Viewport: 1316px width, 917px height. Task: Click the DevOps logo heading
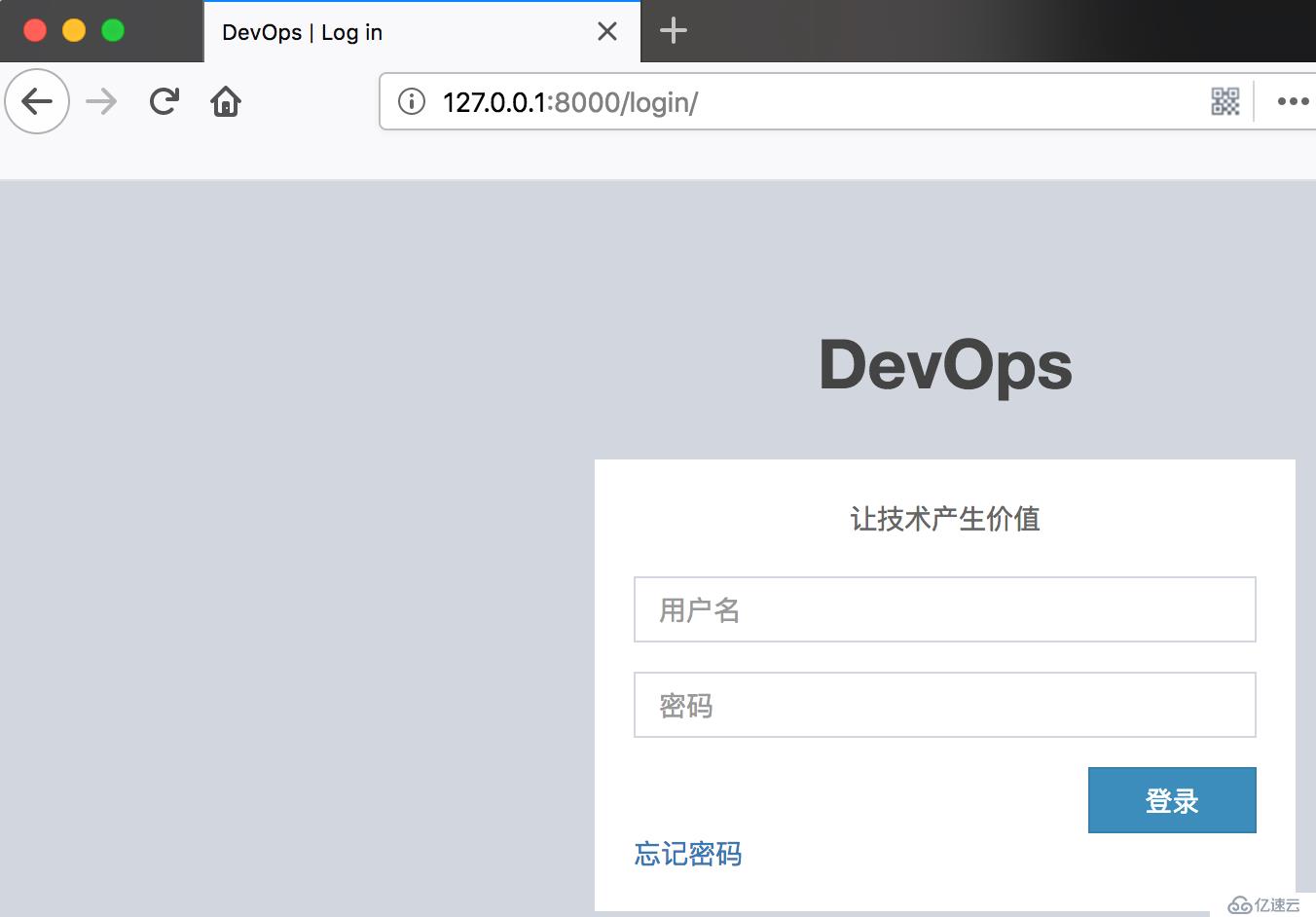(945, 366)
